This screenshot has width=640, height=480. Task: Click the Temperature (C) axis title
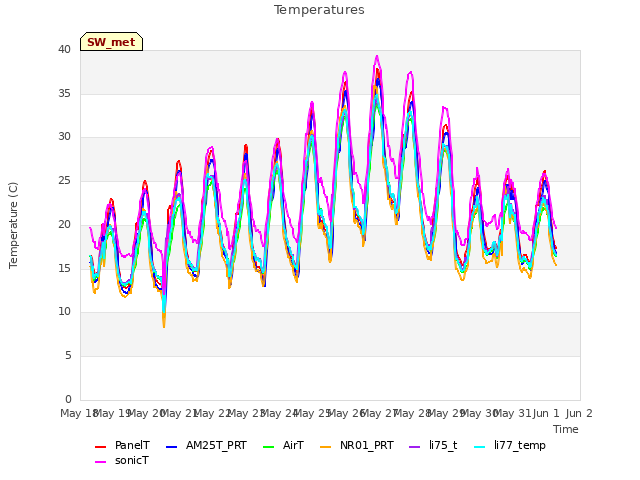[13, 225]
